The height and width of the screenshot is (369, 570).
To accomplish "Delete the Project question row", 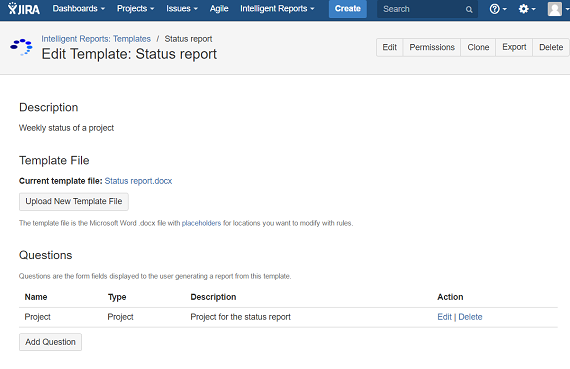I will (x=470, y=317).
